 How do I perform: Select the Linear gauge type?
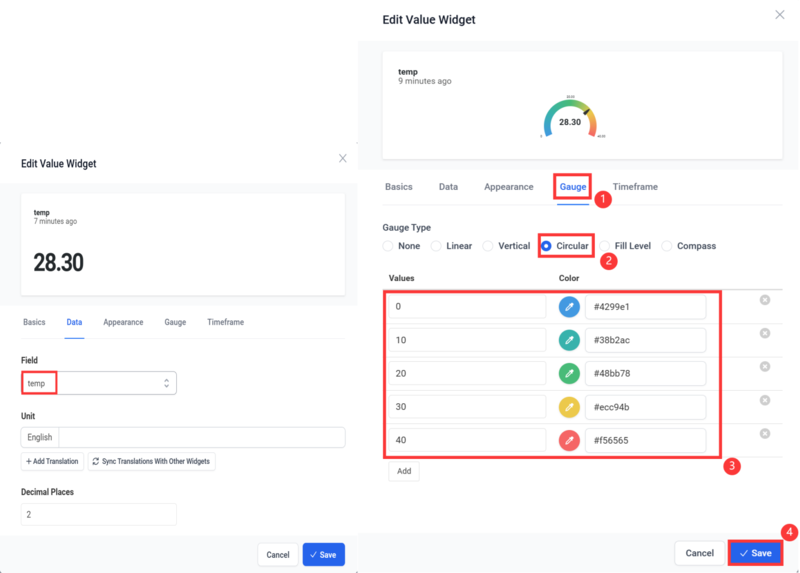[x=452, y=246]
